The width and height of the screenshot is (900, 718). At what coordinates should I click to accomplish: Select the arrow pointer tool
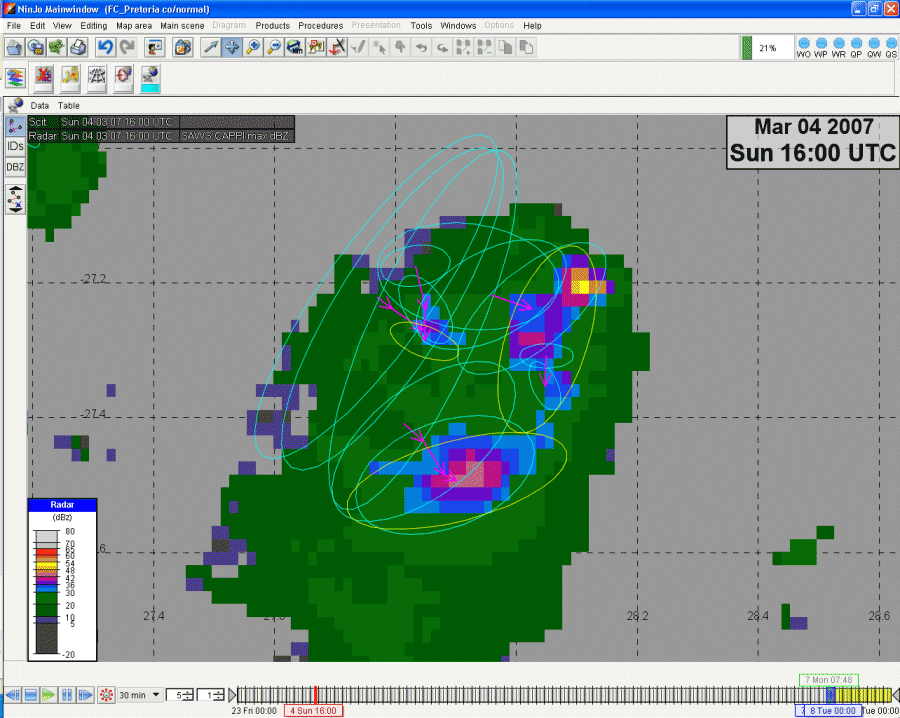pyautogui.click(x=211, y=48)
